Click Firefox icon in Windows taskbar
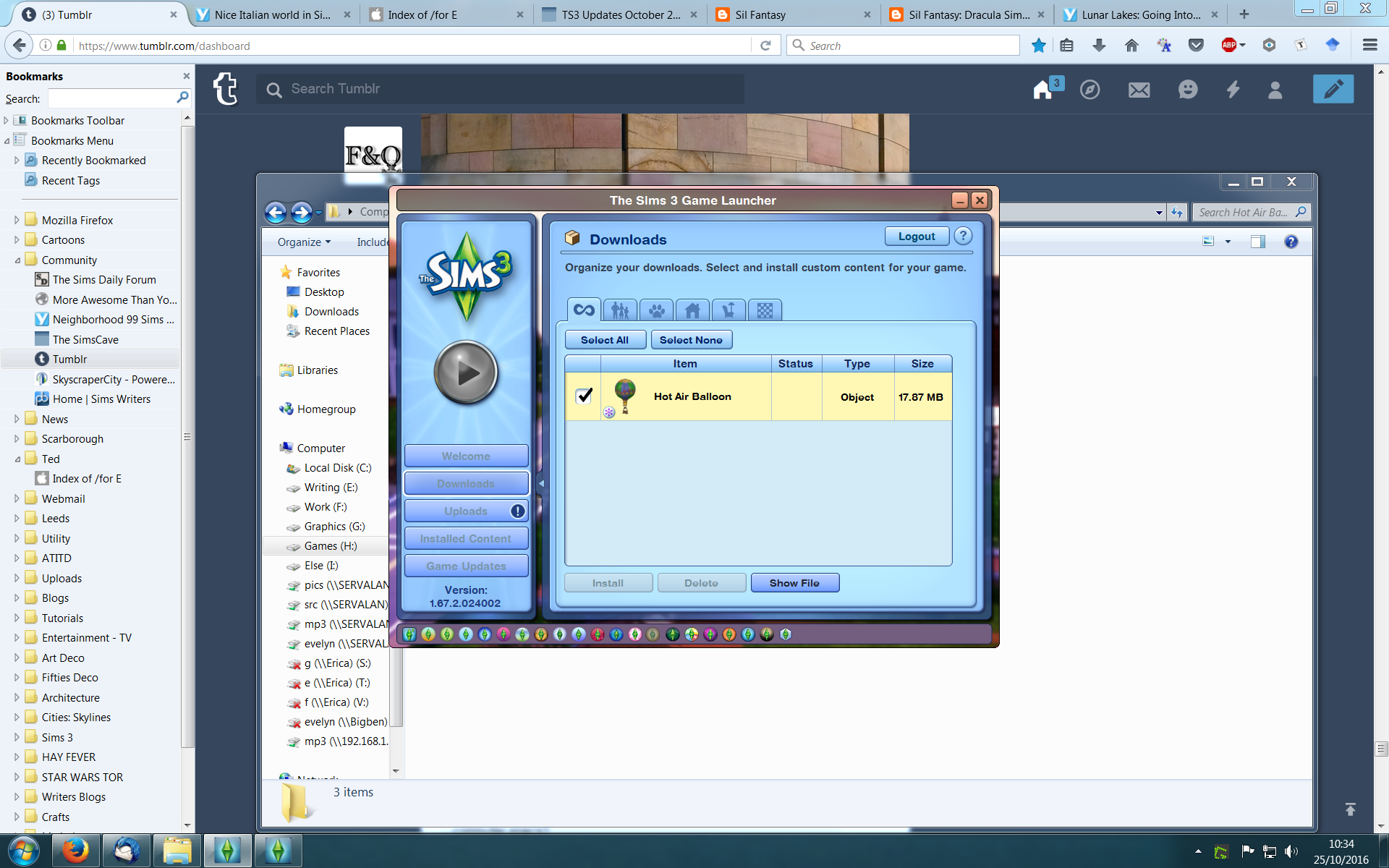Screen dimensions: 1389x868 pos(76,851)
